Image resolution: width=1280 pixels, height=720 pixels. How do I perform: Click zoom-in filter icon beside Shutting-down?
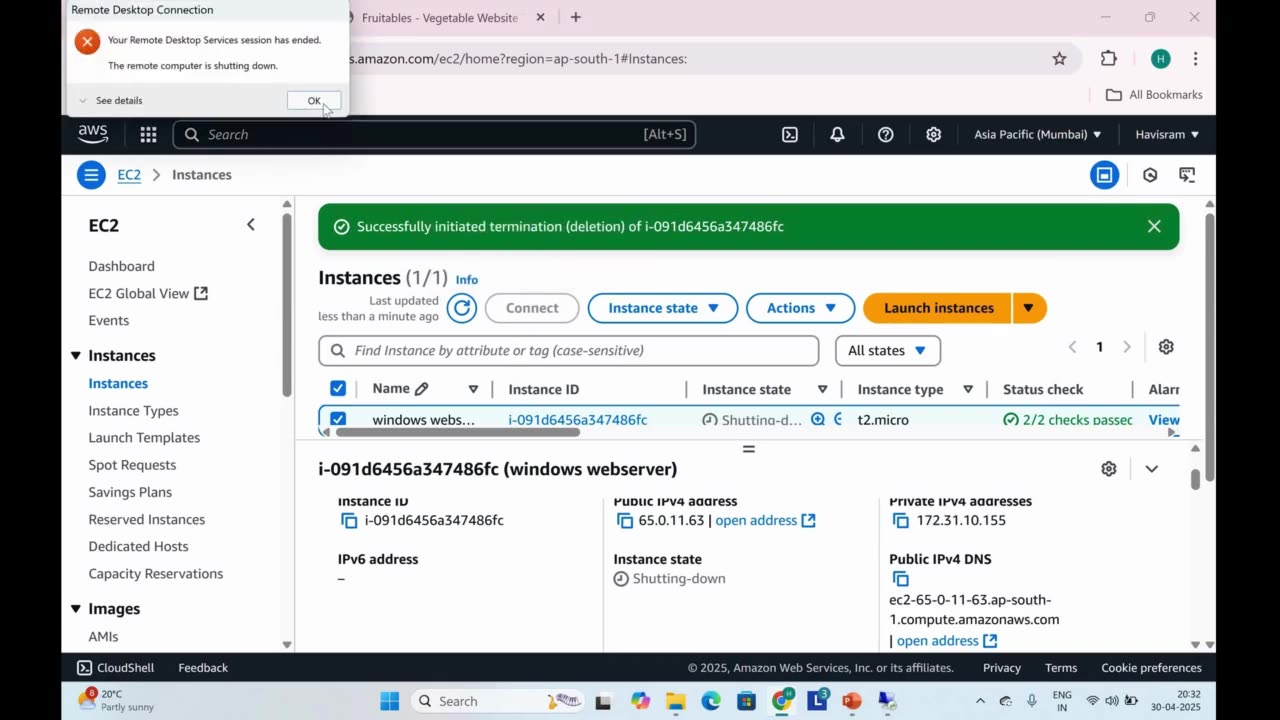point(818,420)
